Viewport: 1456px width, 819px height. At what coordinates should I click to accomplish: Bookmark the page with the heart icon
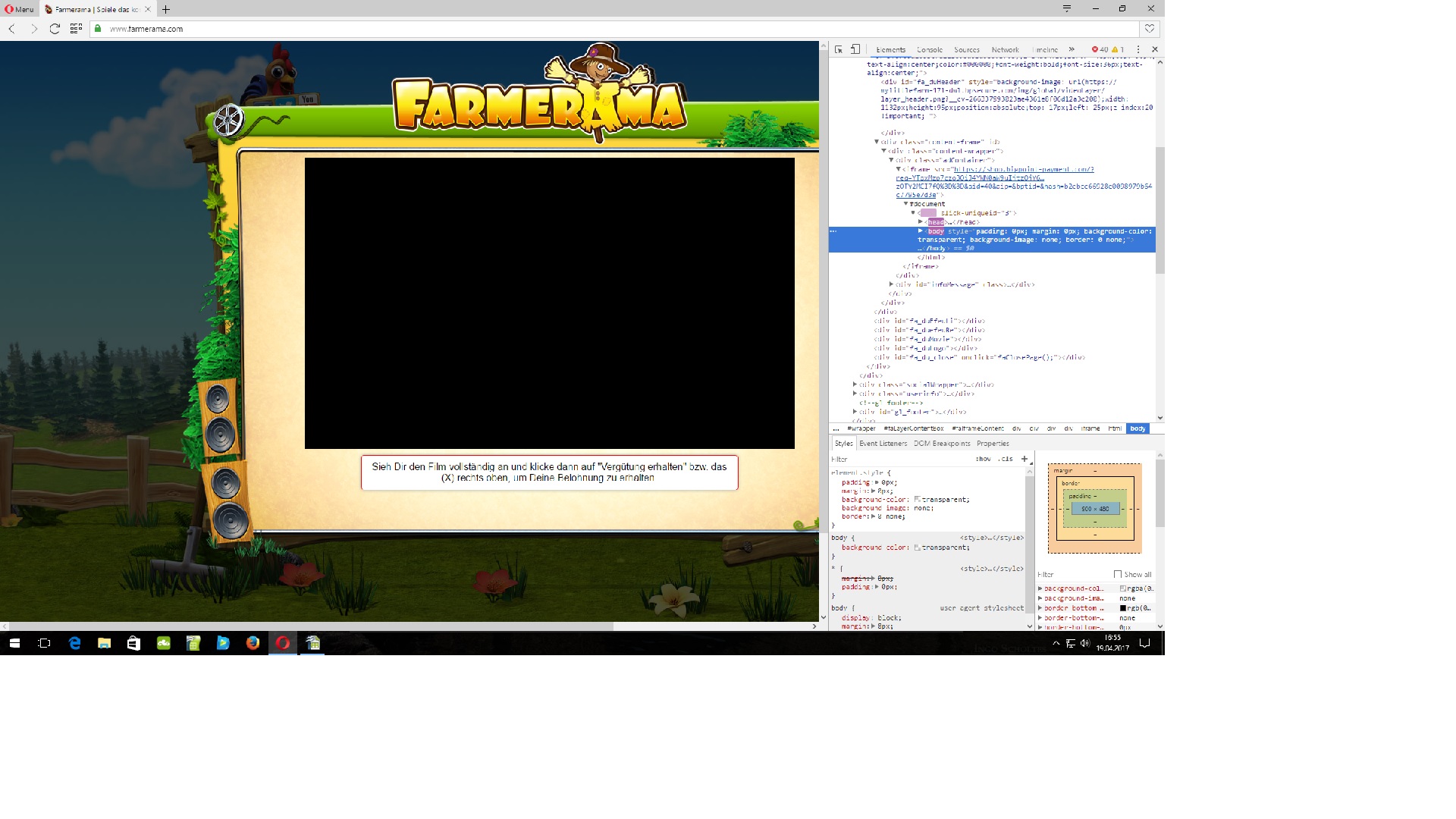click(1150, 29)
